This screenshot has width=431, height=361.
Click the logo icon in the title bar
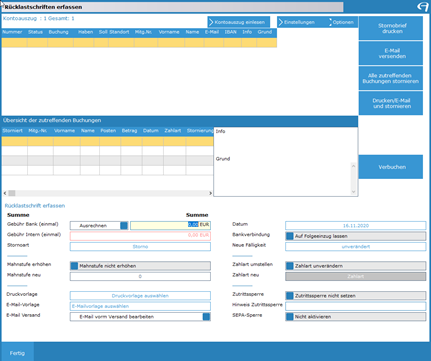point(423,6)
